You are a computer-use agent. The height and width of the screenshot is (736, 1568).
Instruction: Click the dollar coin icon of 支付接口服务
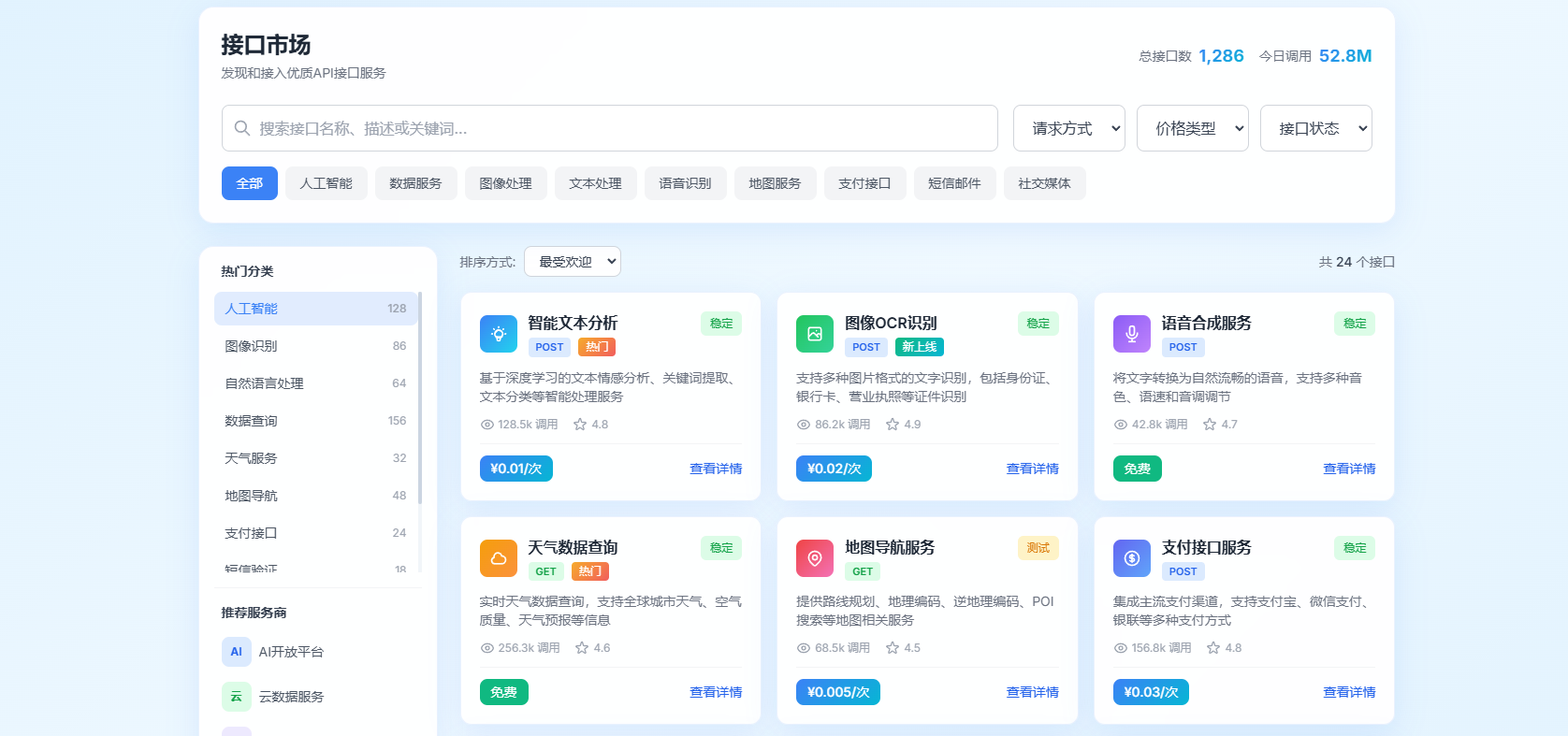[1132, 558]
